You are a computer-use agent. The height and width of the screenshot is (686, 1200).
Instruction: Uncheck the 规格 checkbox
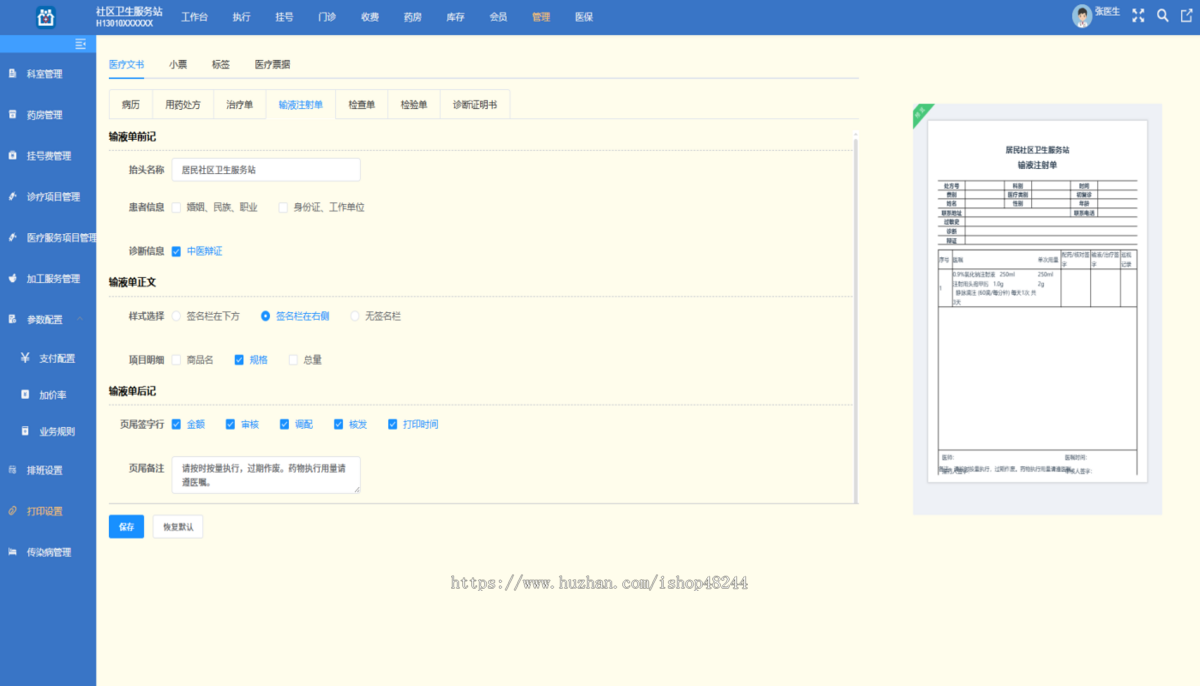tap(239, 360)
